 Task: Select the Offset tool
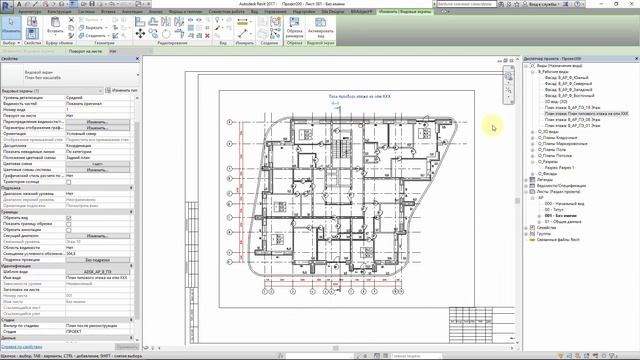[153, 22]
